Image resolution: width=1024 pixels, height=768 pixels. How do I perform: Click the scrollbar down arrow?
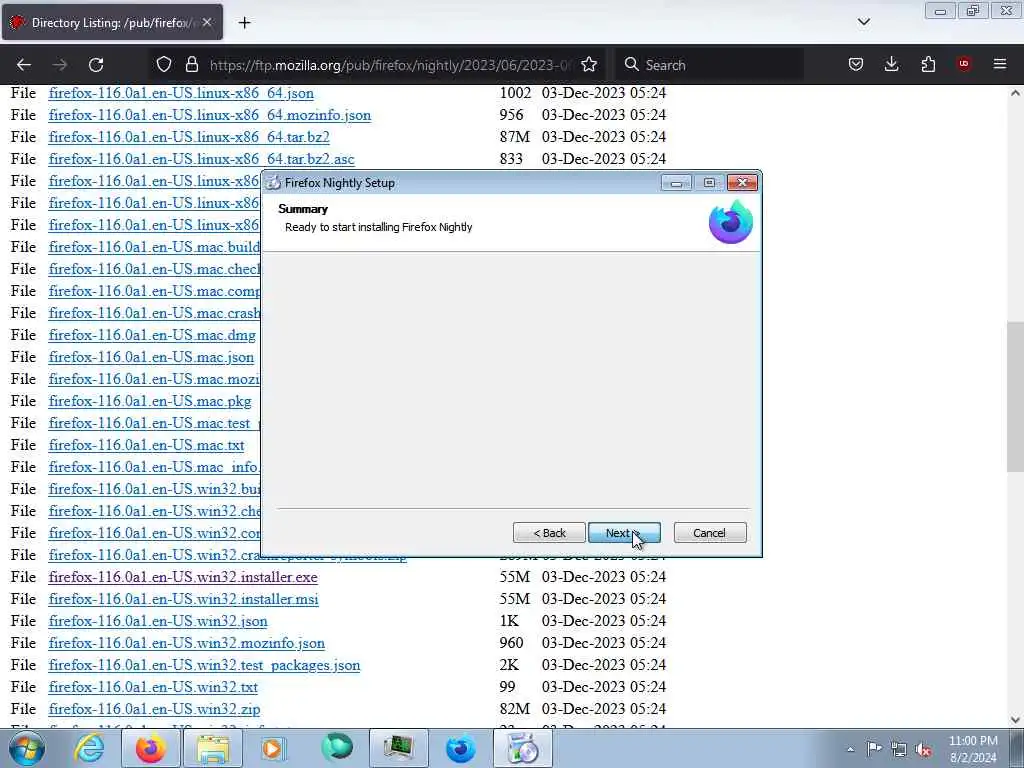coord(1015,719)
